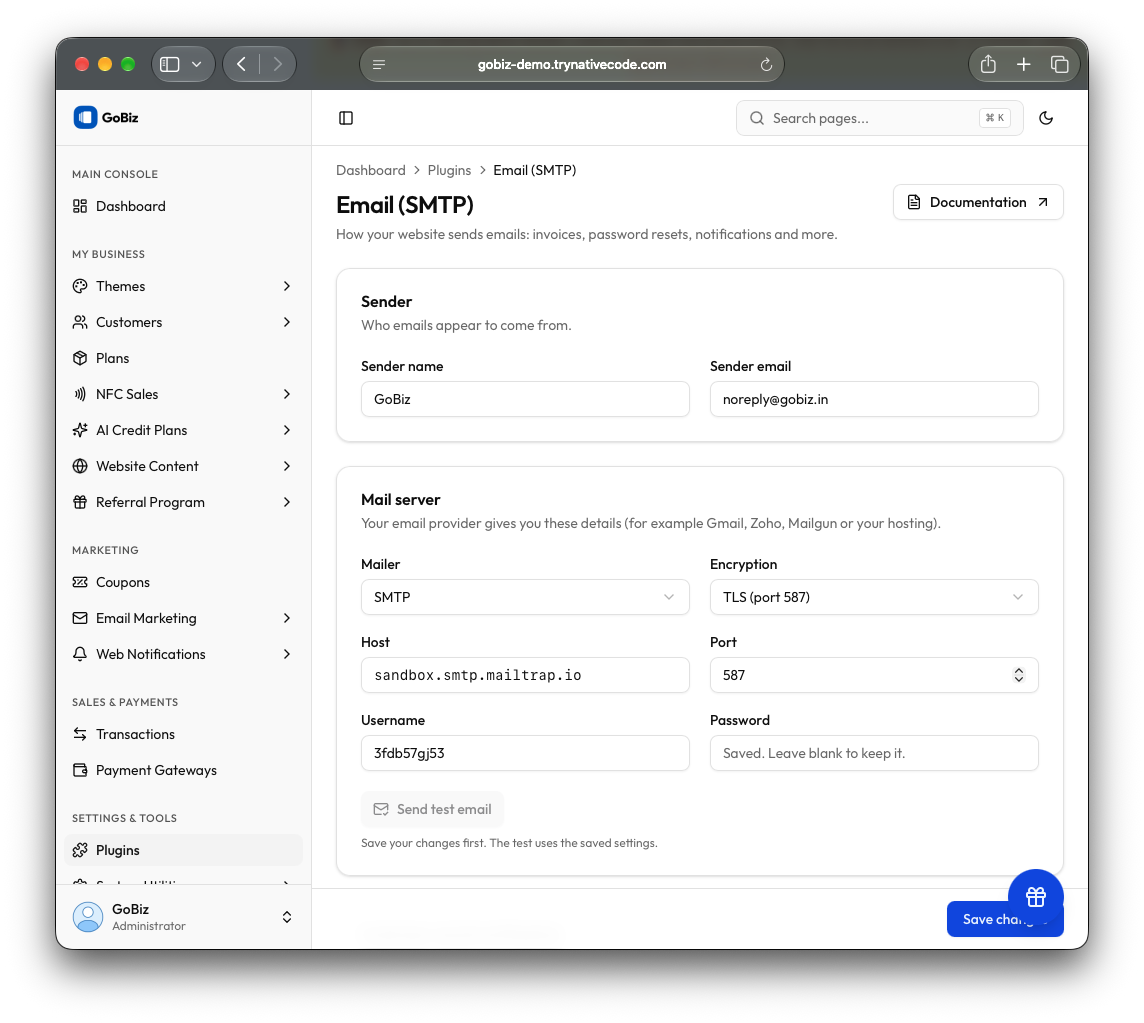
Task: Click the Referral Program gift icon
Action: [80, 502]
